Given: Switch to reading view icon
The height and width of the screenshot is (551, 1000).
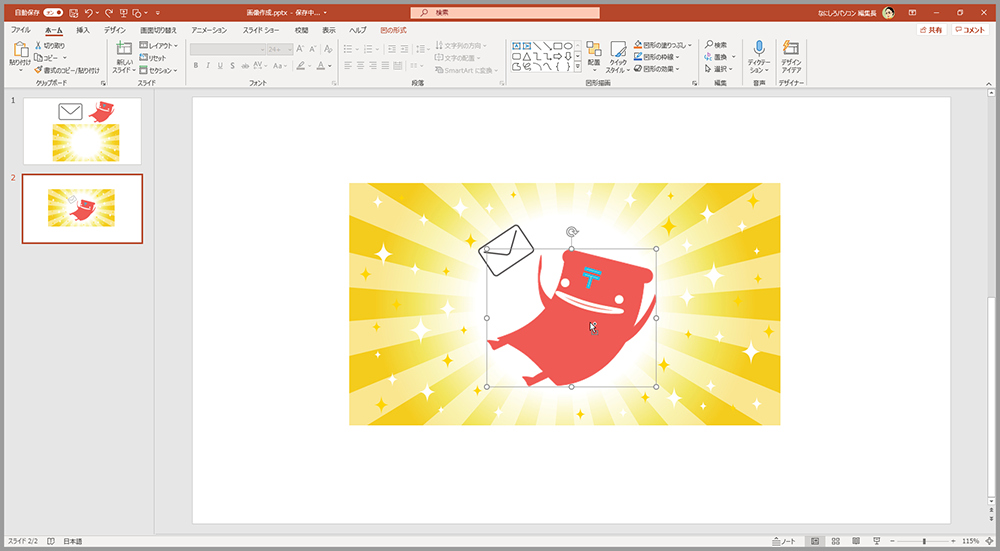Looking at the screenshot, I should pos(856,541).
